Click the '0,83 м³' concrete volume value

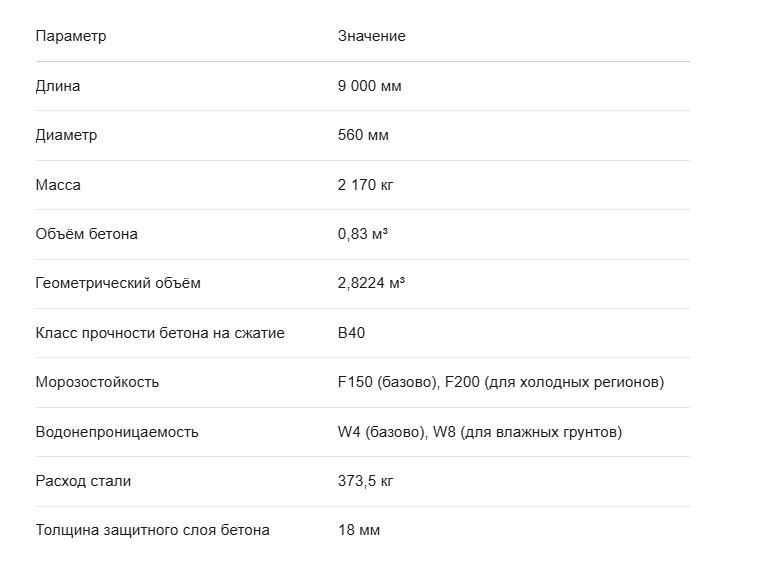[363, 234]
